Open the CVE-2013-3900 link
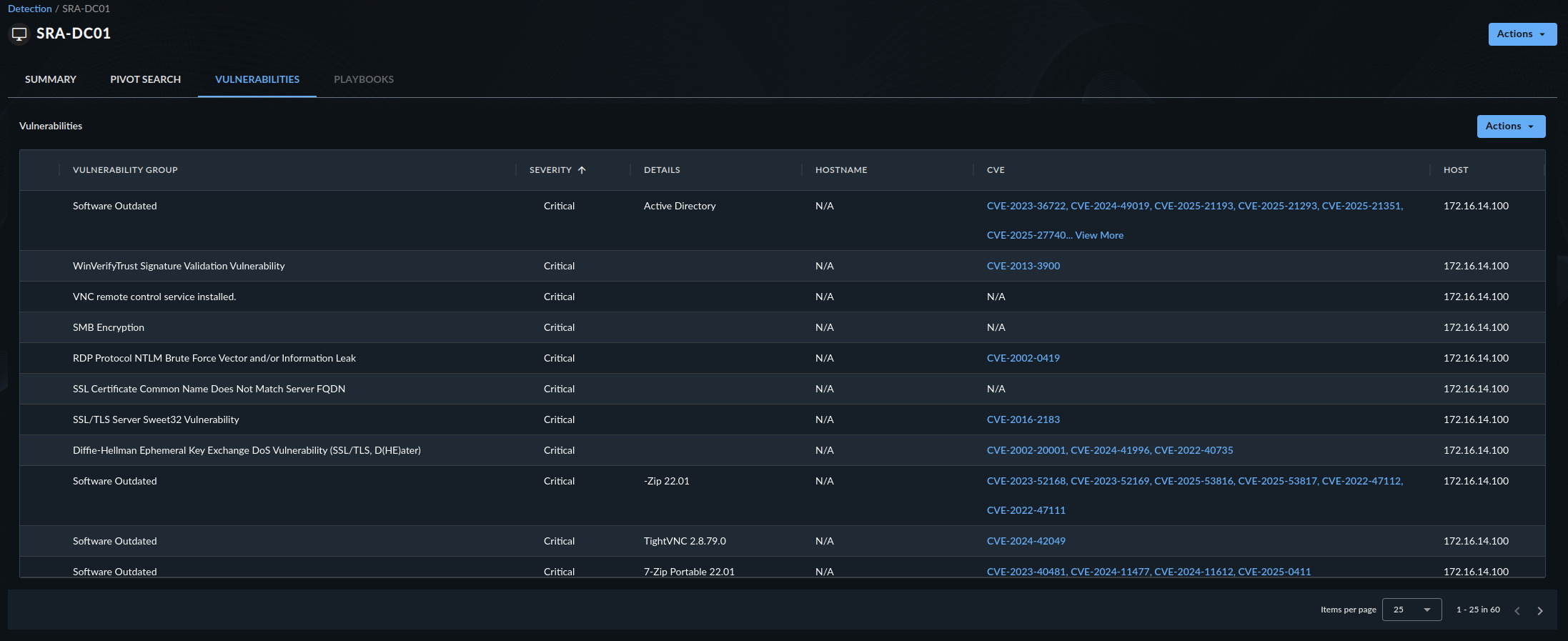The image size is (1568, 641). coord(1023,266)
